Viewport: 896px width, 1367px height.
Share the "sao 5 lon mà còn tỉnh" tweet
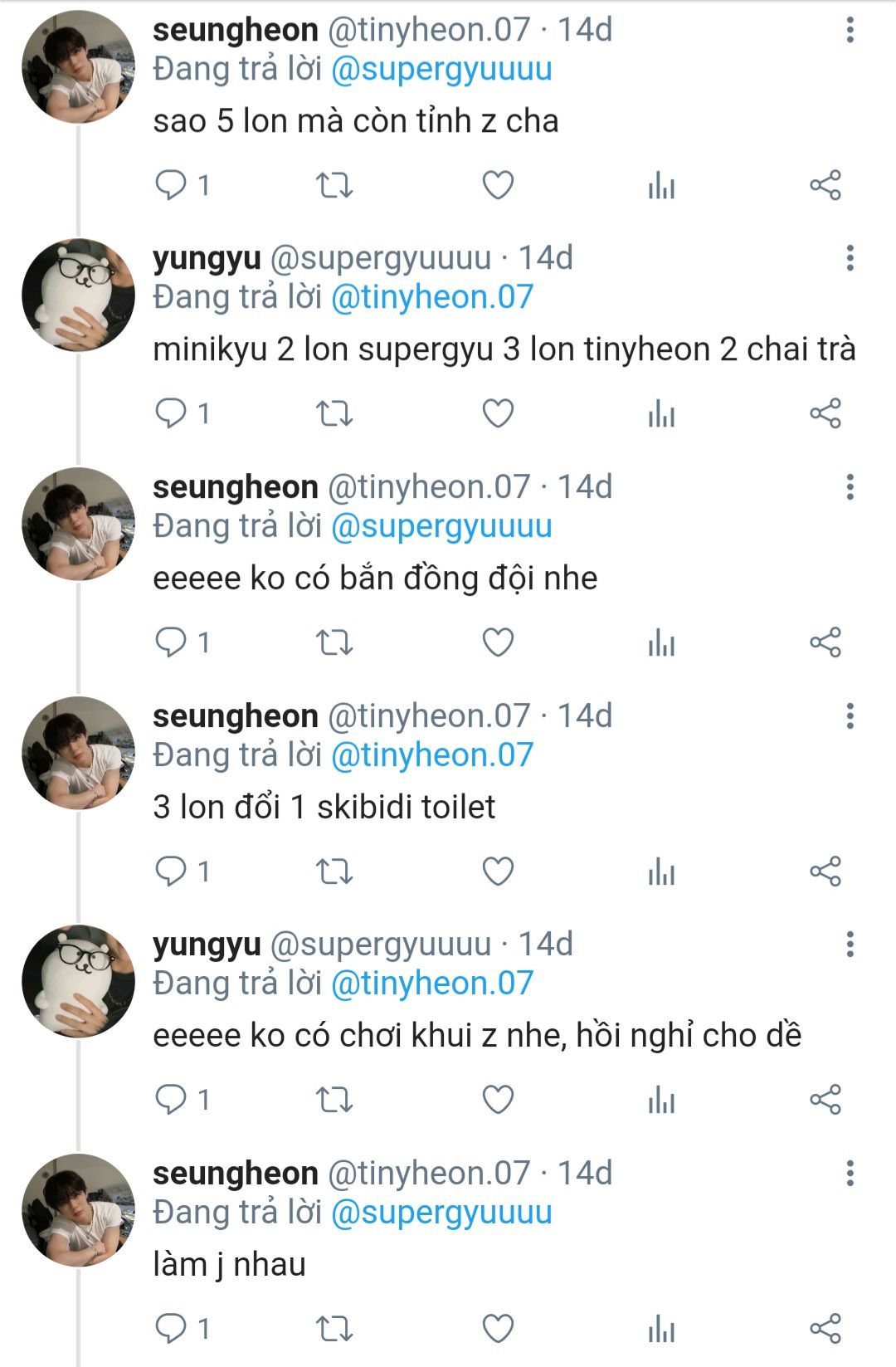(x=825, y=185)
